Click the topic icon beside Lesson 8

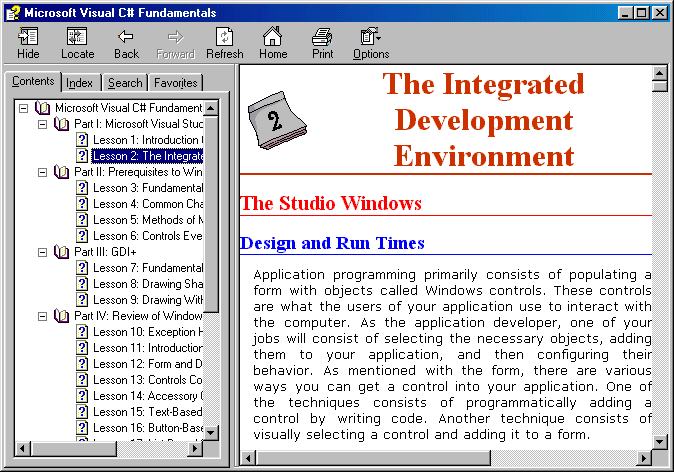coord(82,284)
